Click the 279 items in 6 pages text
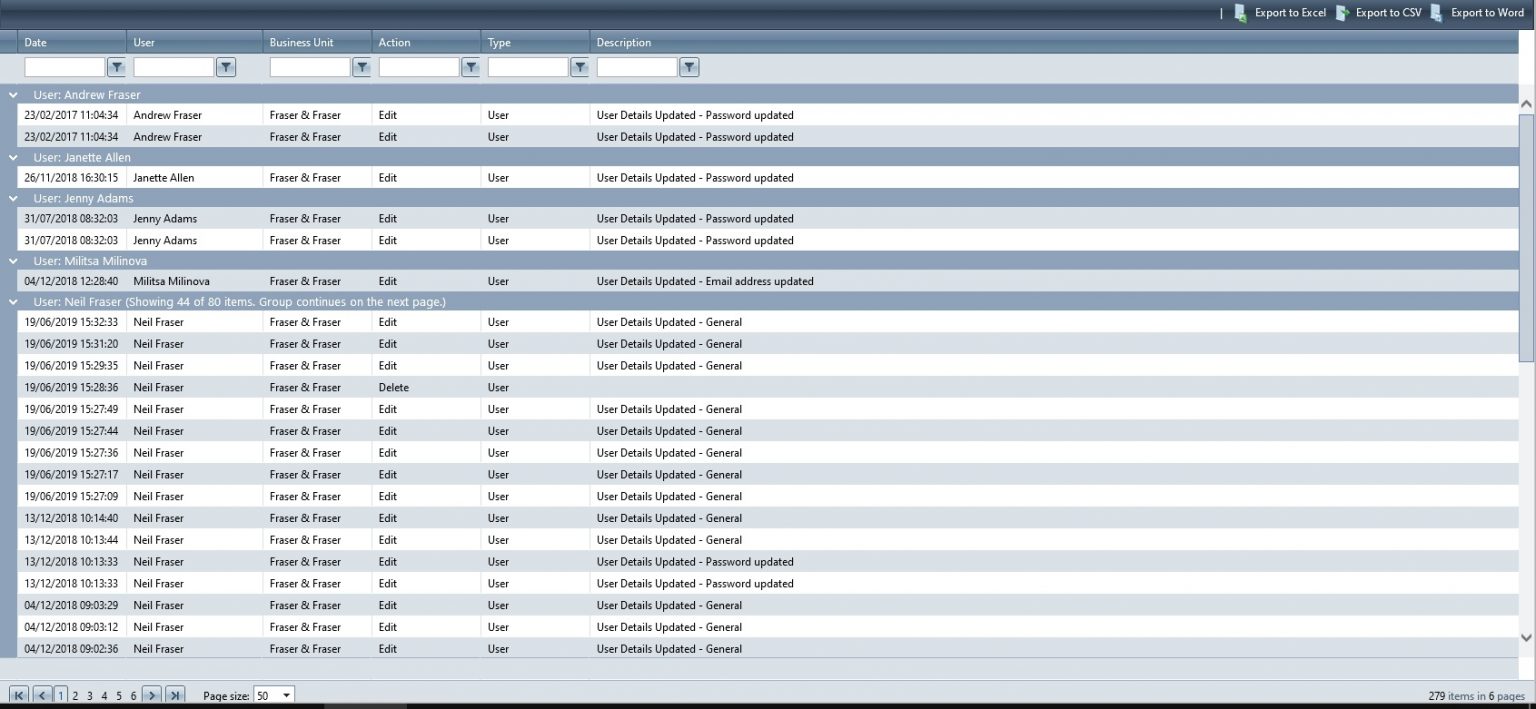This screenshot has width=1536, height=709. point(1476,696)
